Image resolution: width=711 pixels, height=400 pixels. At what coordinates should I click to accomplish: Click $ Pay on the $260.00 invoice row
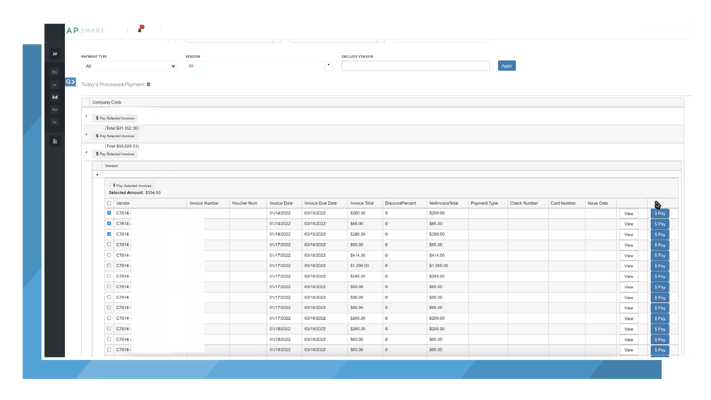[660, 213]
